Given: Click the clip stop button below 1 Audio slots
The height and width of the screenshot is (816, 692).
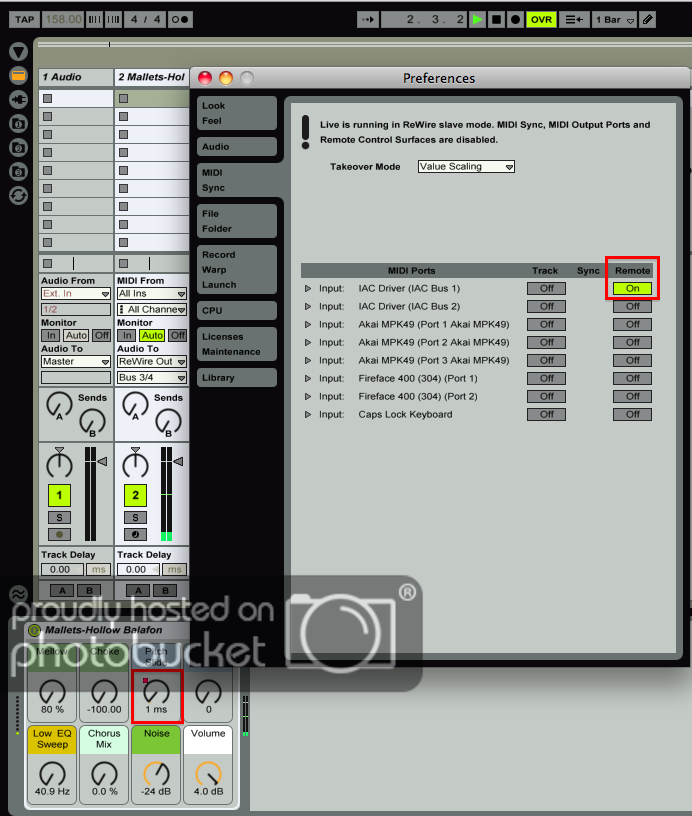Looking at the screenshot, I should click(x=48, y=263).
